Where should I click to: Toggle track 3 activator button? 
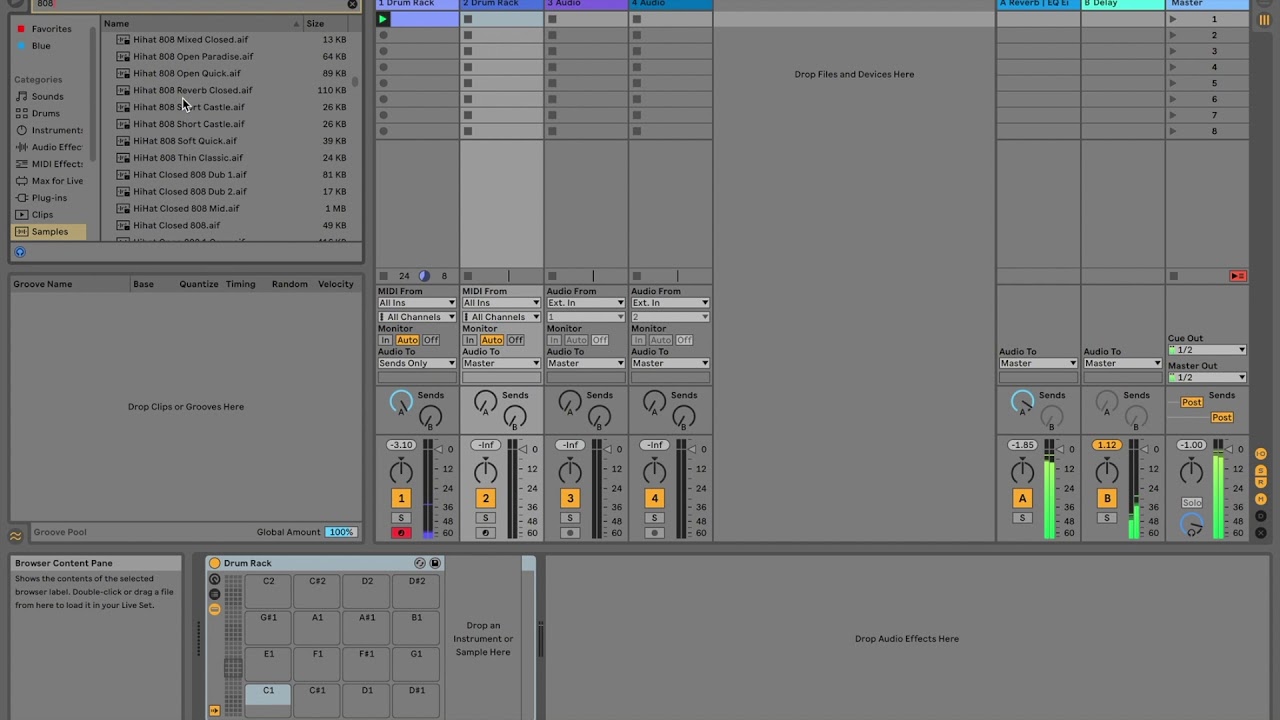[x=570, y=498]
